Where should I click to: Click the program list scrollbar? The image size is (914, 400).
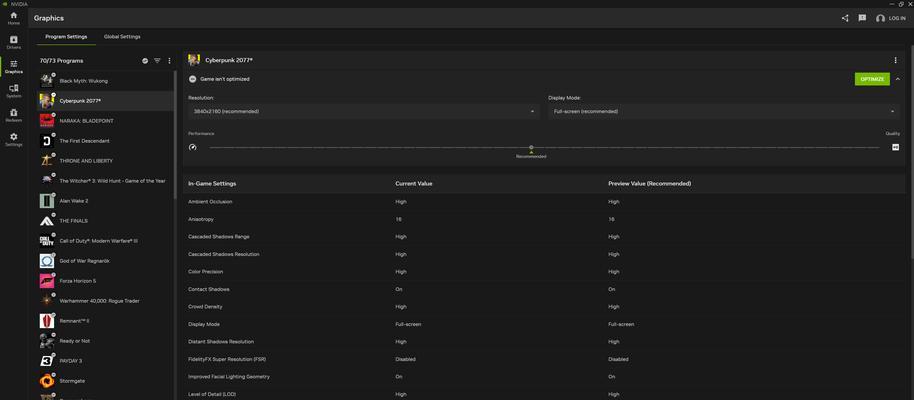[175, 134]
